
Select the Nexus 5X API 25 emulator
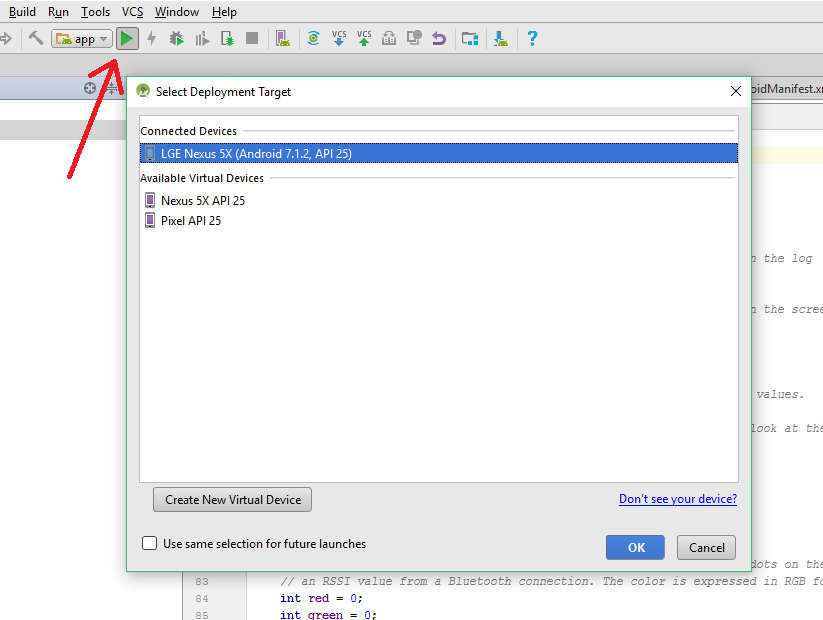[x=204, y=199]
